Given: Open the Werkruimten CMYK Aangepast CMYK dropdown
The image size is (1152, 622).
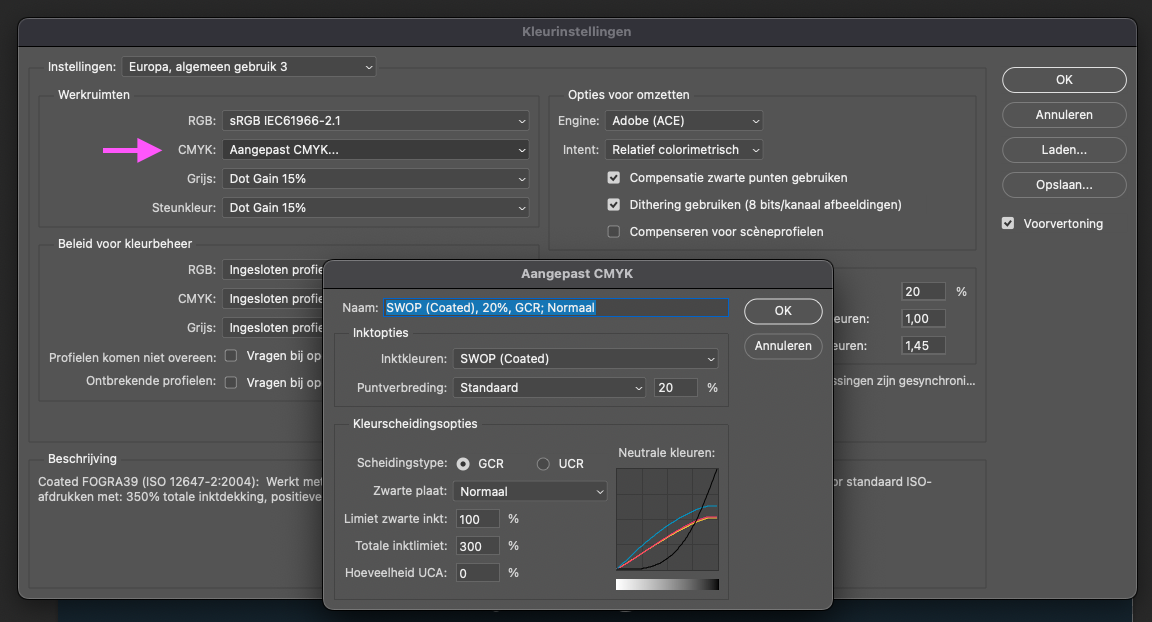Looking at the screenshot, I should [x=375, y=150].
